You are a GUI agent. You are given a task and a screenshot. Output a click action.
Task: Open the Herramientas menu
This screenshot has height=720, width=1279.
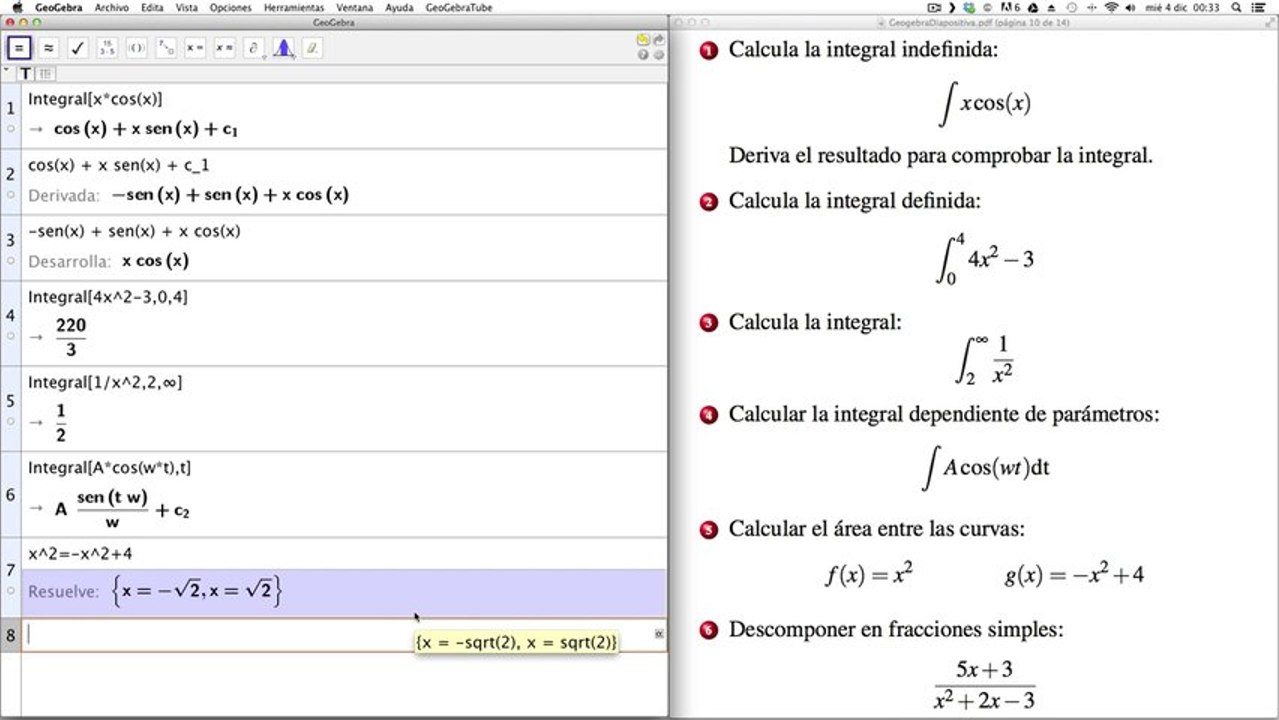pyautogui.click(x=294, y=7)
